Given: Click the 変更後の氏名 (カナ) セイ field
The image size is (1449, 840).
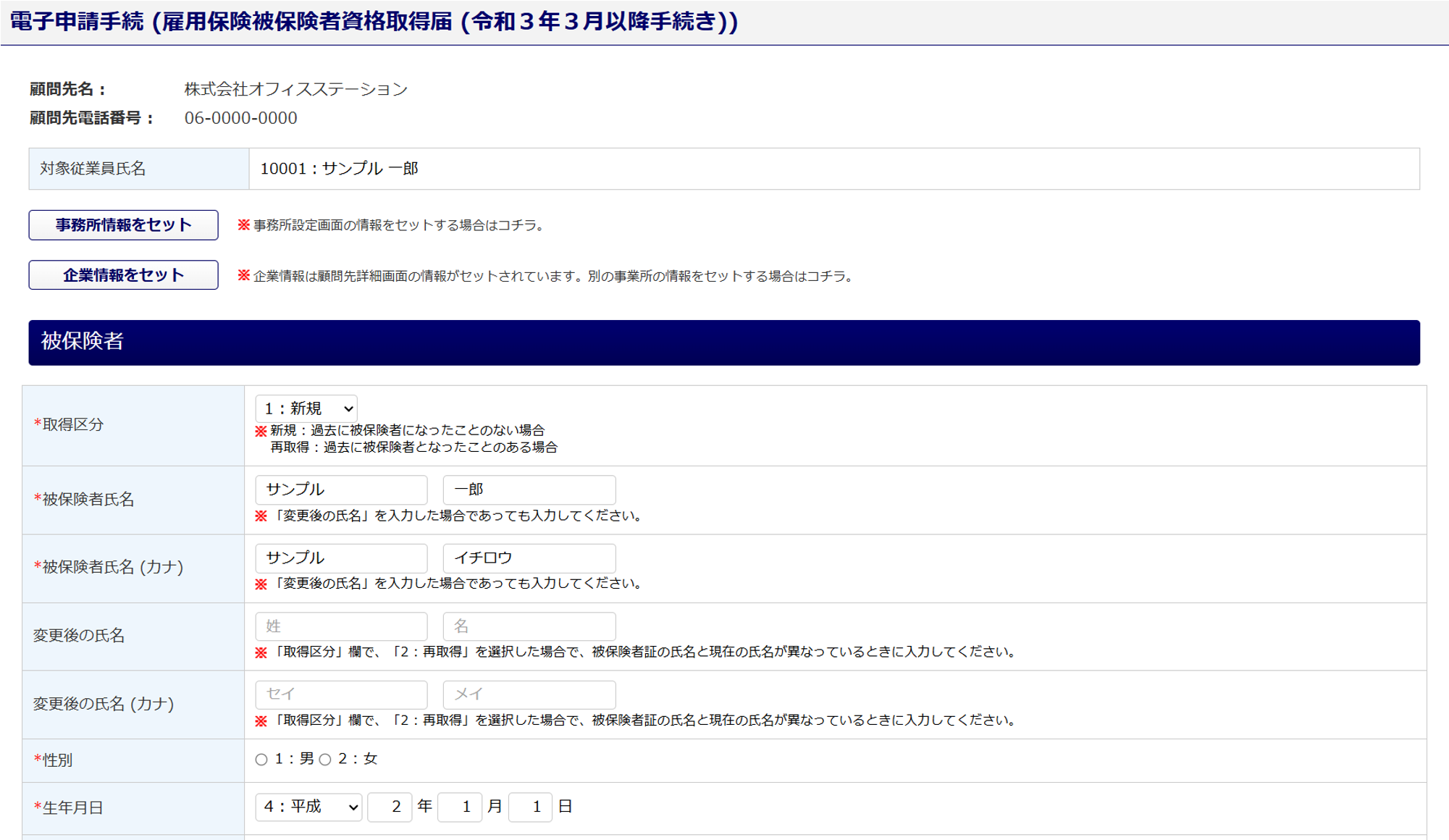Looking at the screenshot, I should coord(341,694).
